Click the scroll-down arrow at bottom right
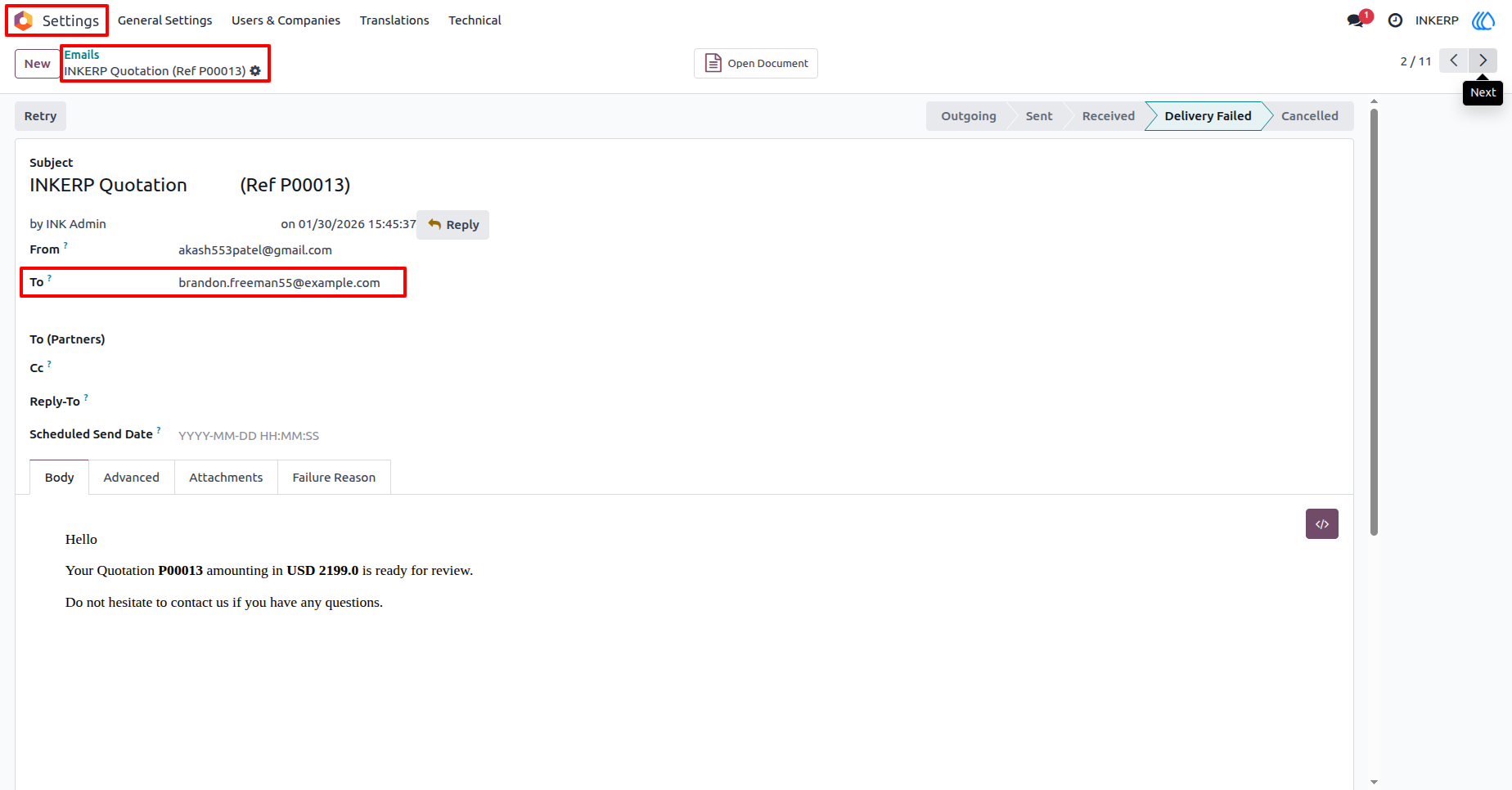This screenshot has height=790, width=1512. pos(1374,783)
